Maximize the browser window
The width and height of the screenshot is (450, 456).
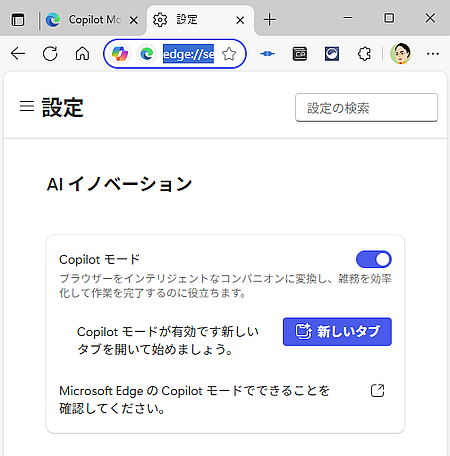tap(389, 18)
